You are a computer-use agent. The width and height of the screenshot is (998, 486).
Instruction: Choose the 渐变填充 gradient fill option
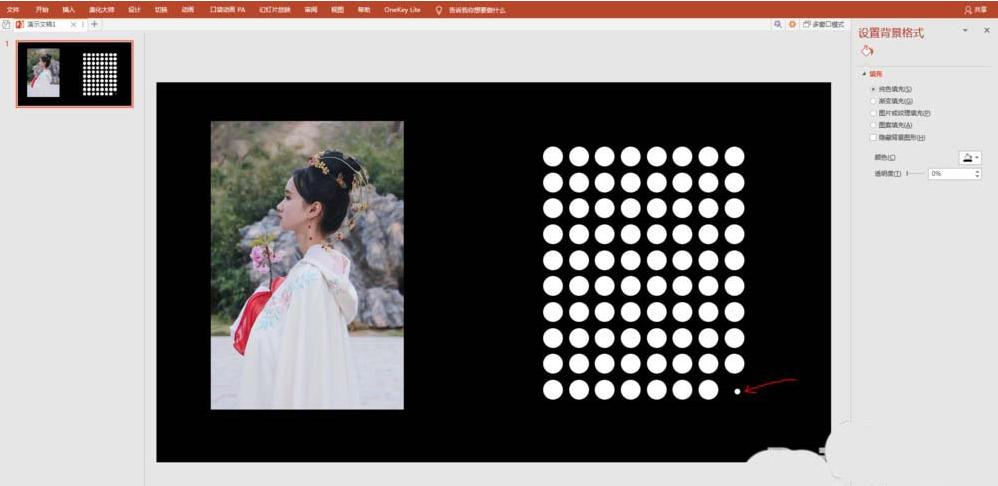(873, 101)
